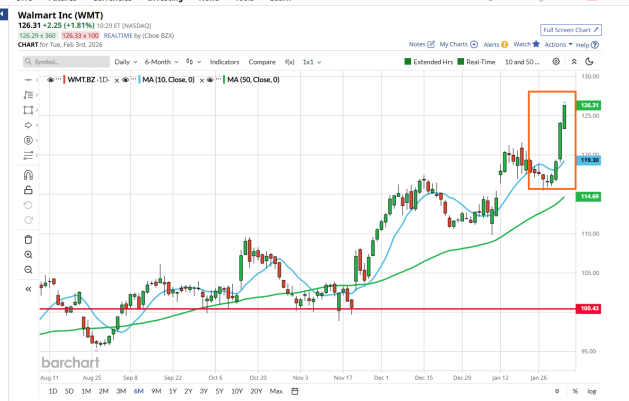Click the Compare button
Image resolution: width=629 pixels, height=401 pixels.
click(262, 62)
